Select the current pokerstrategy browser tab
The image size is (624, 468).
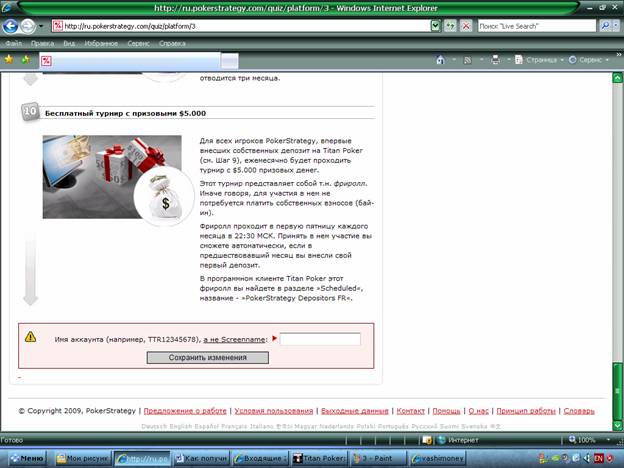point(130,61)
